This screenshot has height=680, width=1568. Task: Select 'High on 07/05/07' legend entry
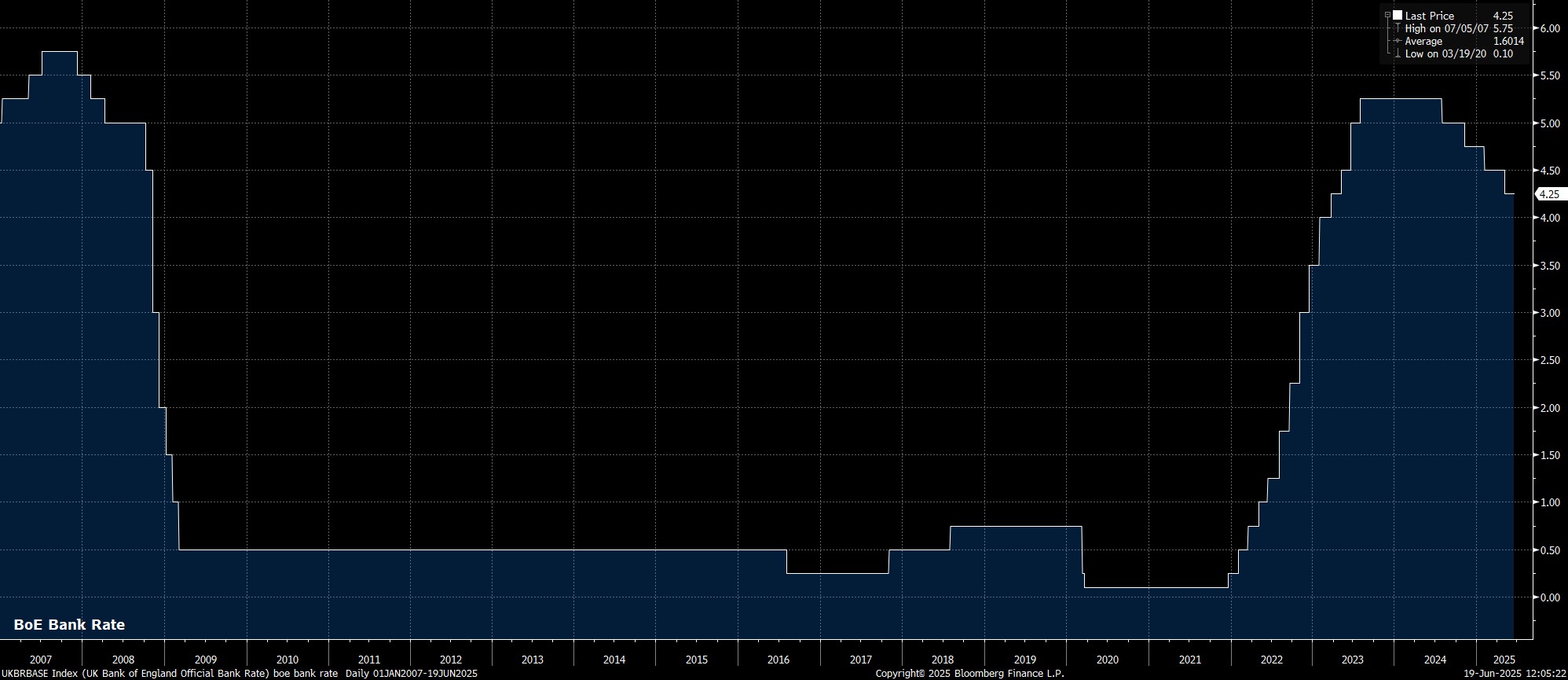(1447, 28)
